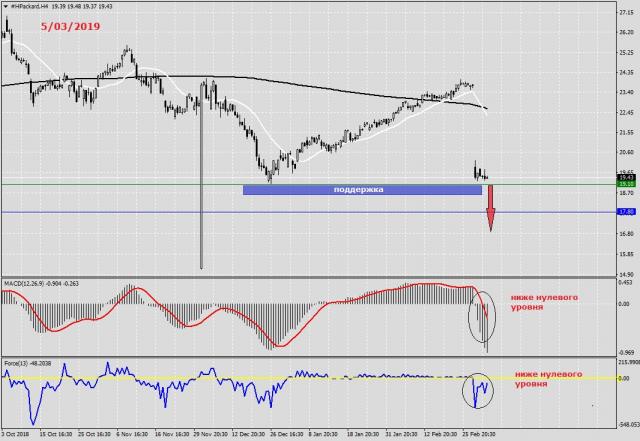640x441 pixels.
Task: Select the ellipse marker on MACD histogram
Action: pyautogui.click(x=480, y=316)
